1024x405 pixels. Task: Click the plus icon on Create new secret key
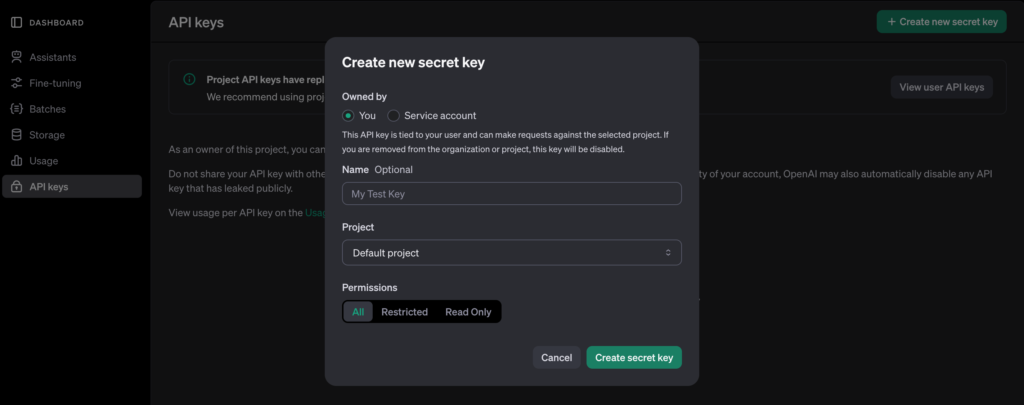tap(891, 21)
